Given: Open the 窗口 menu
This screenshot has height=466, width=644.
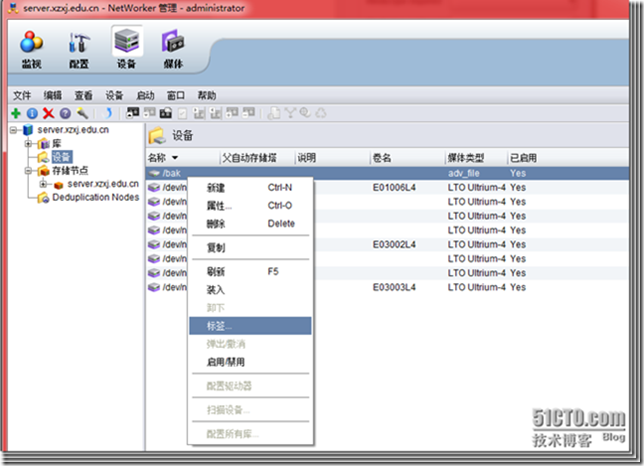Looking at the screenshot, I should (x=176, y=96).
